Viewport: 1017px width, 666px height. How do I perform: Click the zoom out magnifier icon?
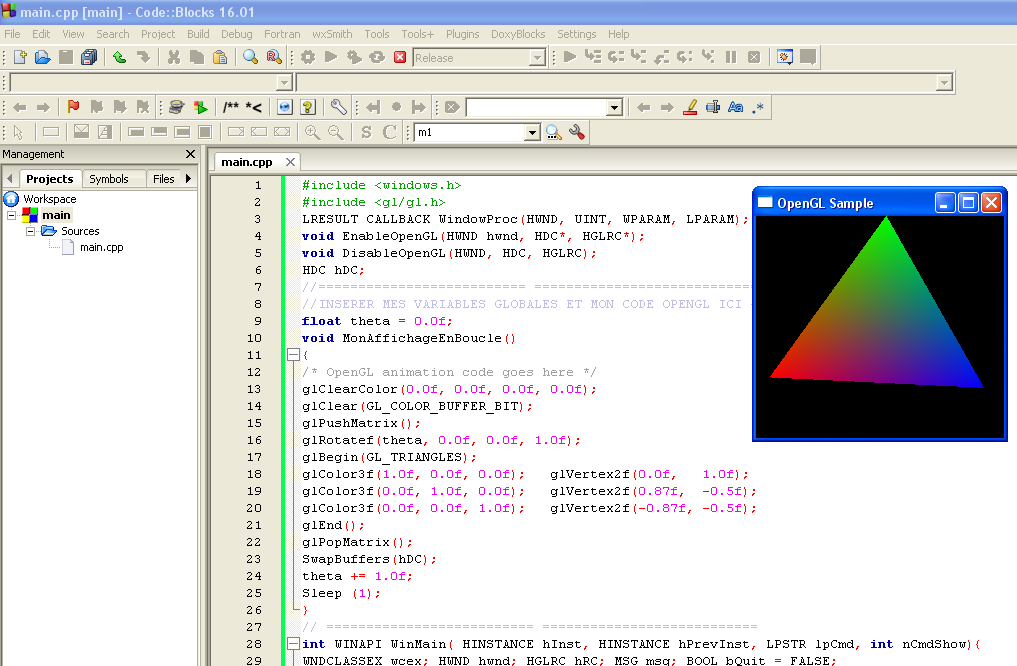[335, 132]
